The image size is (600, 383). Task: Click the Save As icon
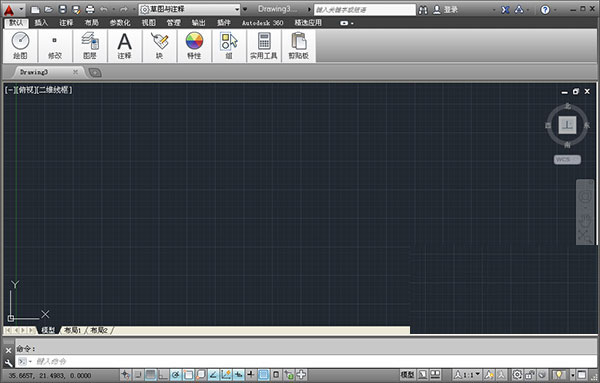pos(76,10)
